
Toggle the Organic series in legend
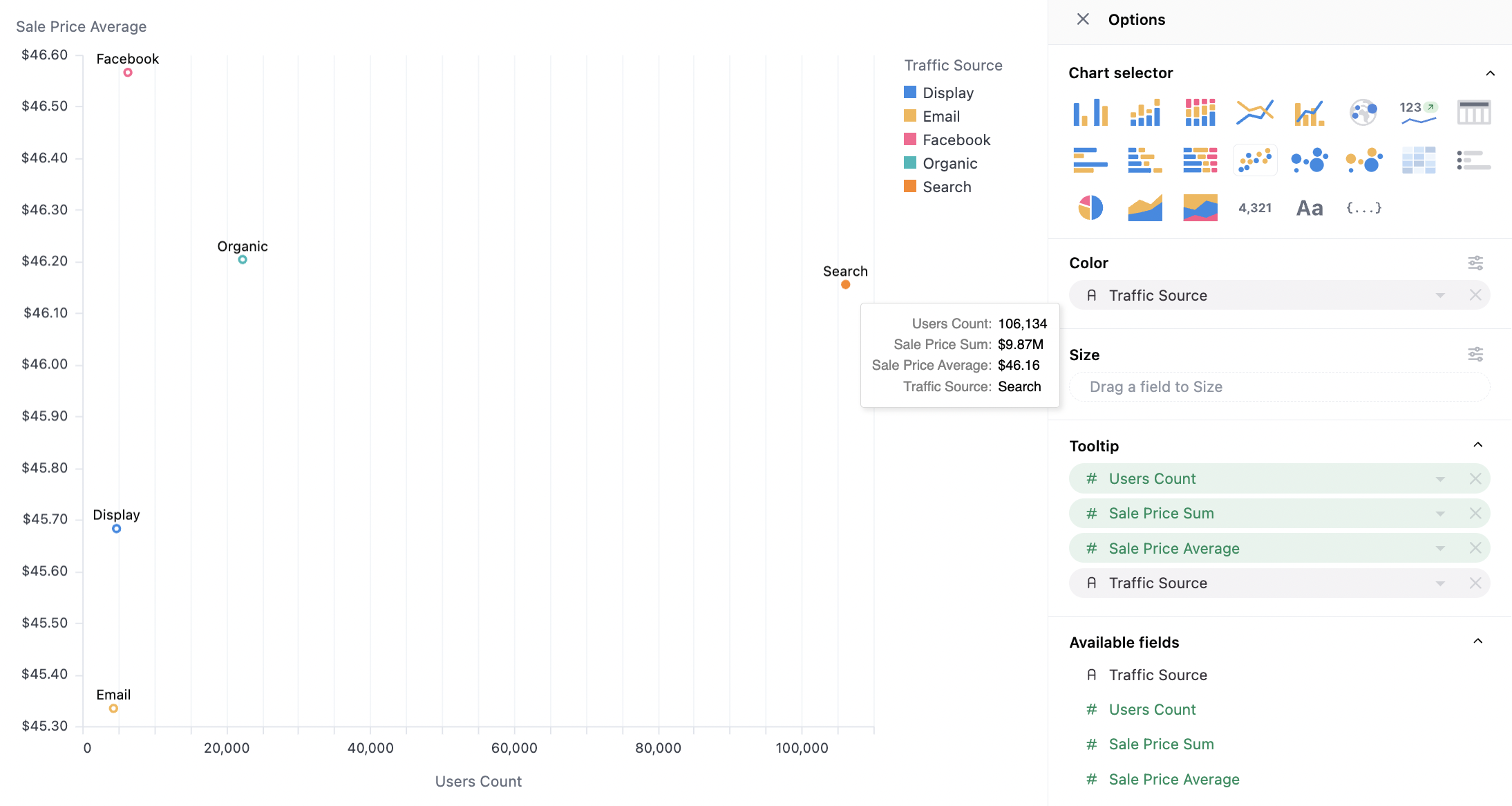click(x=949, y=163)
